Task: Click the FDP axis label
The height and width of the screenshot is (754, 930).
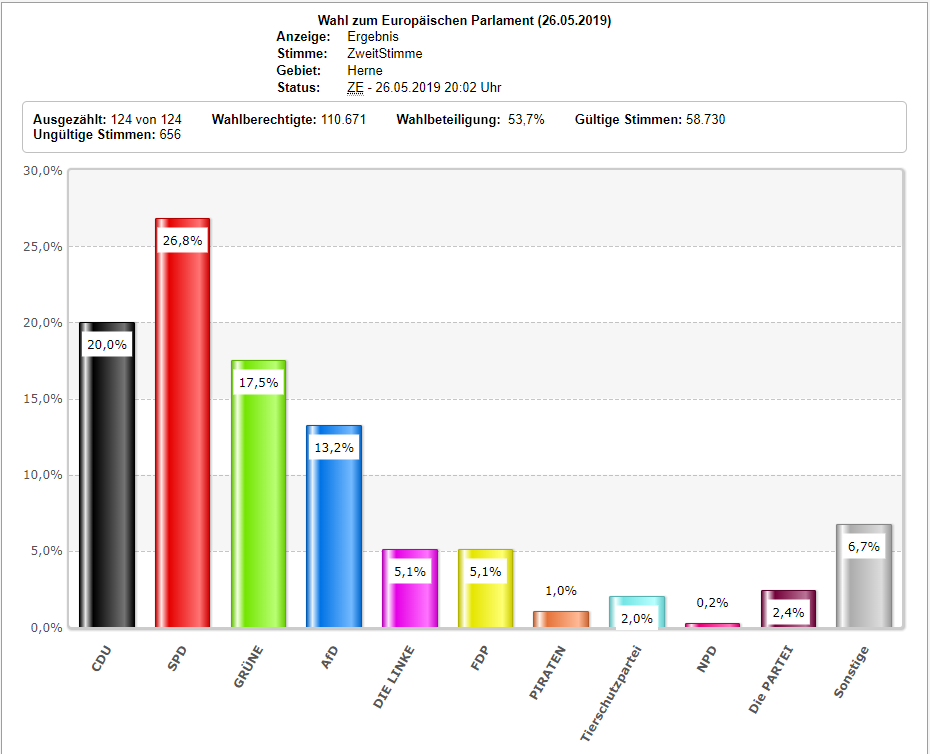Action: tap(480, 658)
